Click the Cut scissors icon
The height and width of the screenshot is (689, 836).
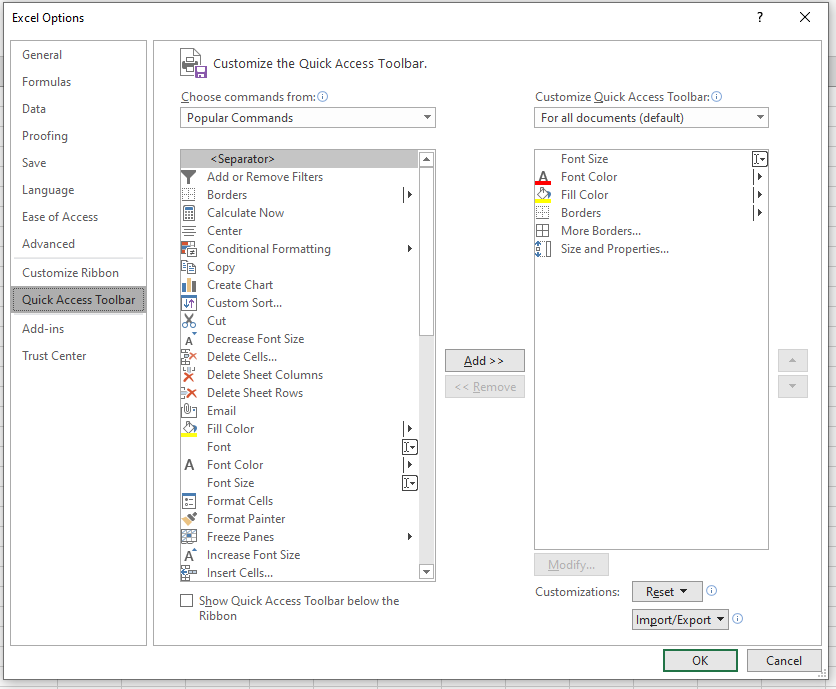pos(189,321)
